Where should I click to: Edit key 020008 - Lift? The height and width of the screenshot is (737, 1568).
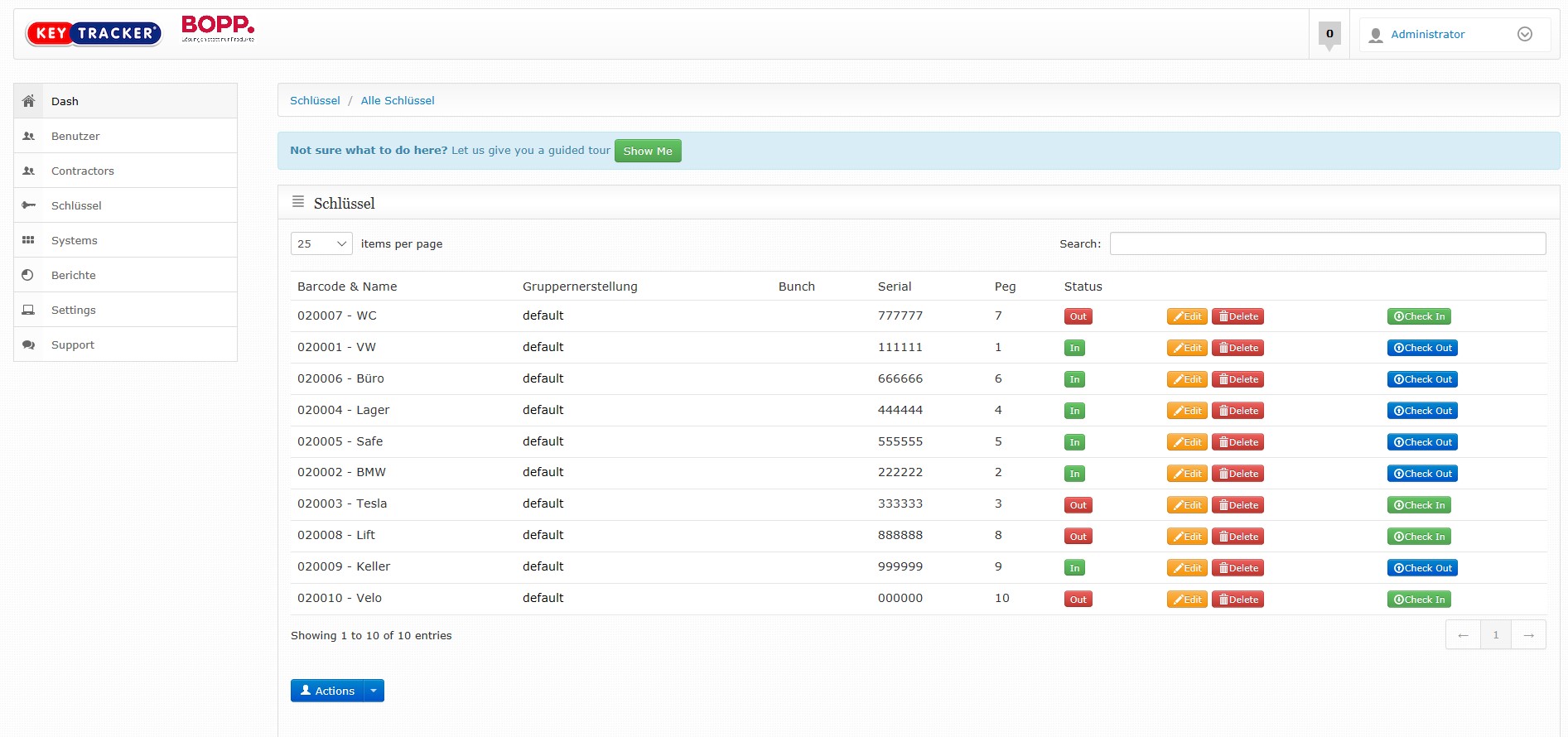[x=1187, y=537]
